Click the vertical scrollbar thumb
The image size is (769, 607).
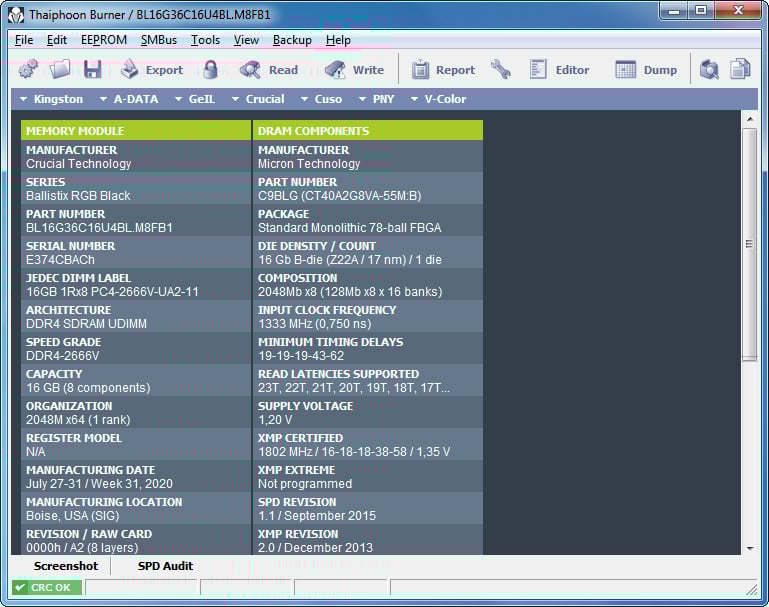tap(750, 245)
